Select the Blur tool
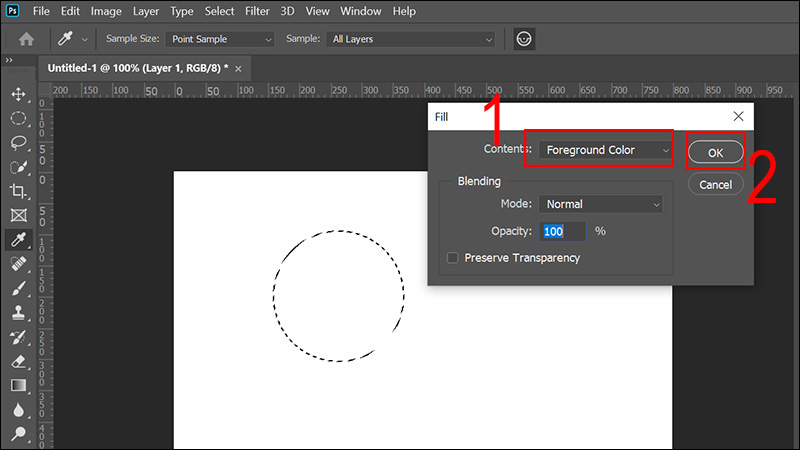 pyautogui.click(x=18, y=410)
